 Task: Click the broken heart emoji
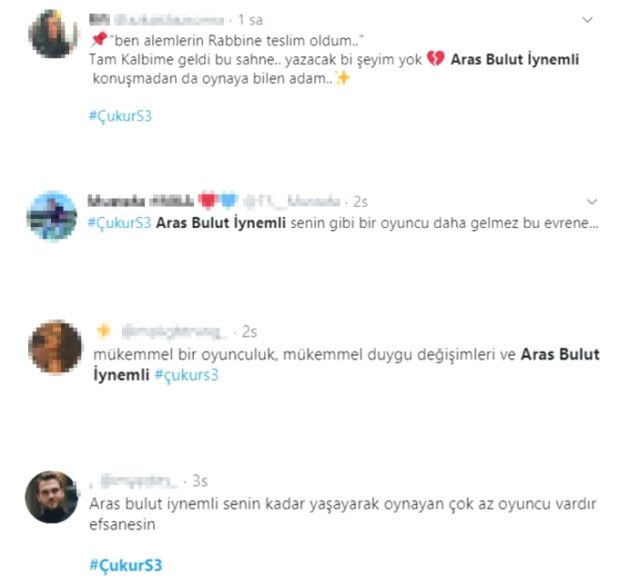point(436,59)
